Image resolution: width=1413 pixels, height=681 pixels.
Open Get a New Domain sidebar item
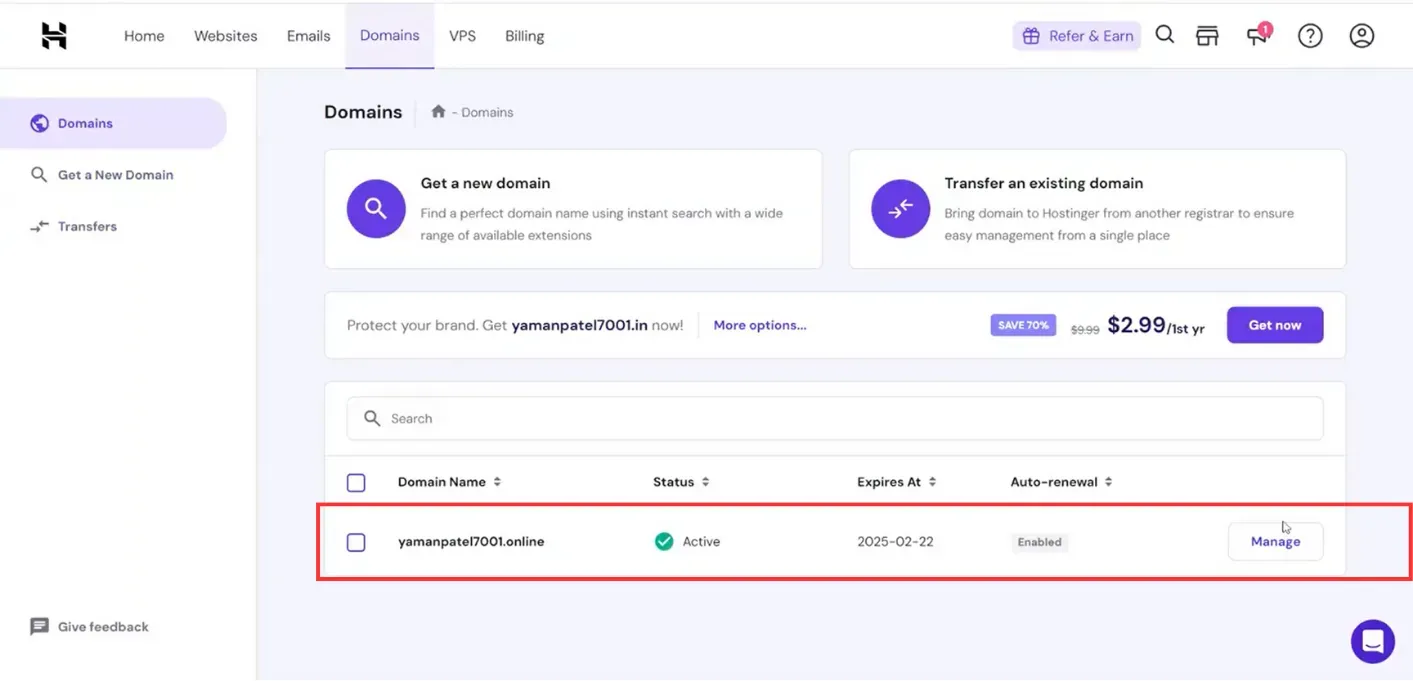pyautogui.click(x=116, y=175)
